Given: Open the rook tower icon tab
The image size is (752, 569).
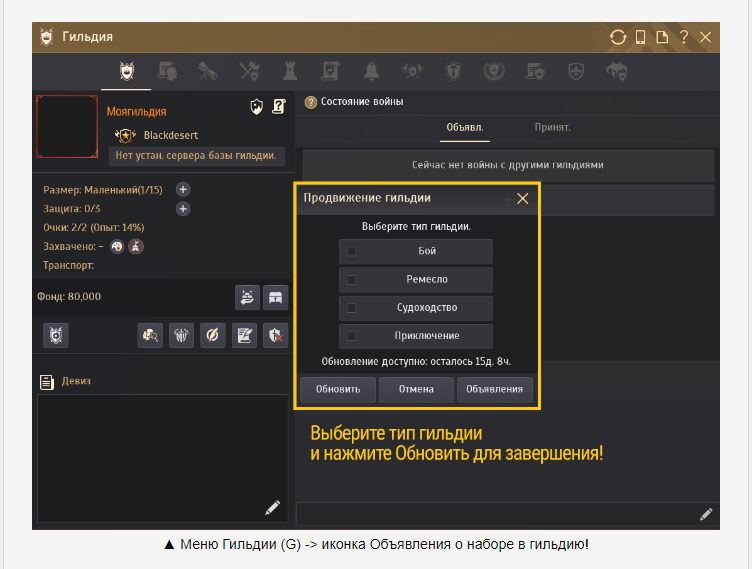Looking at the screenshot, I should pyautogui.click(x=290, y=71).
